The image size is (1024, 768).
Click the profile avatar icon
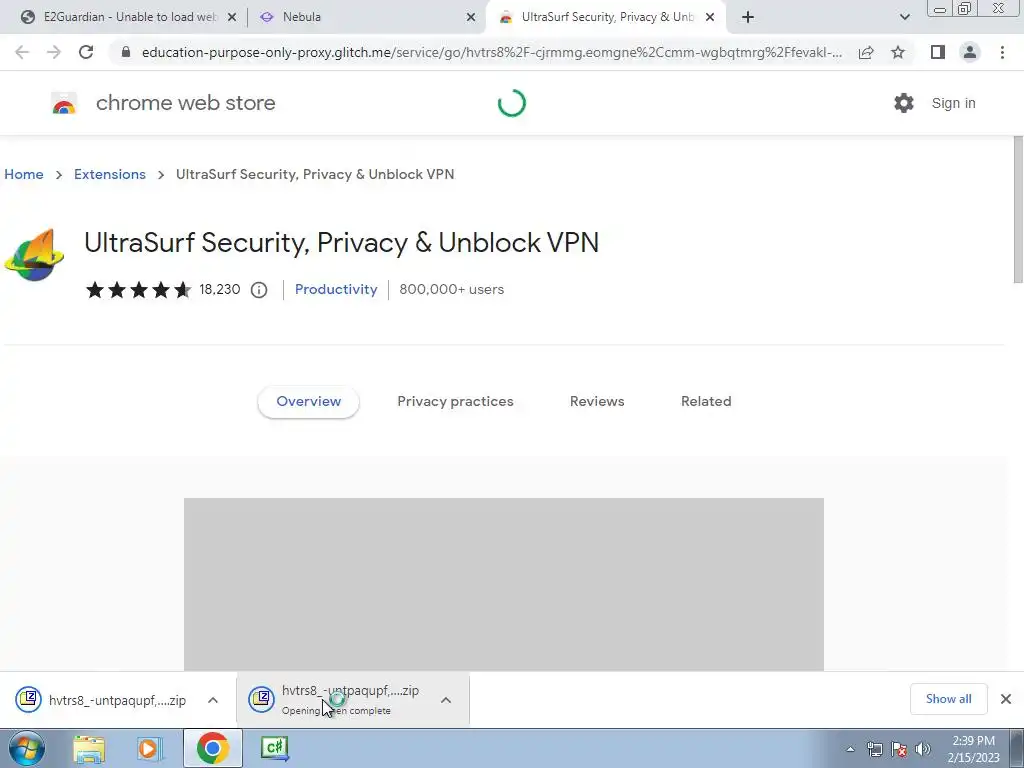click(969, 52)
